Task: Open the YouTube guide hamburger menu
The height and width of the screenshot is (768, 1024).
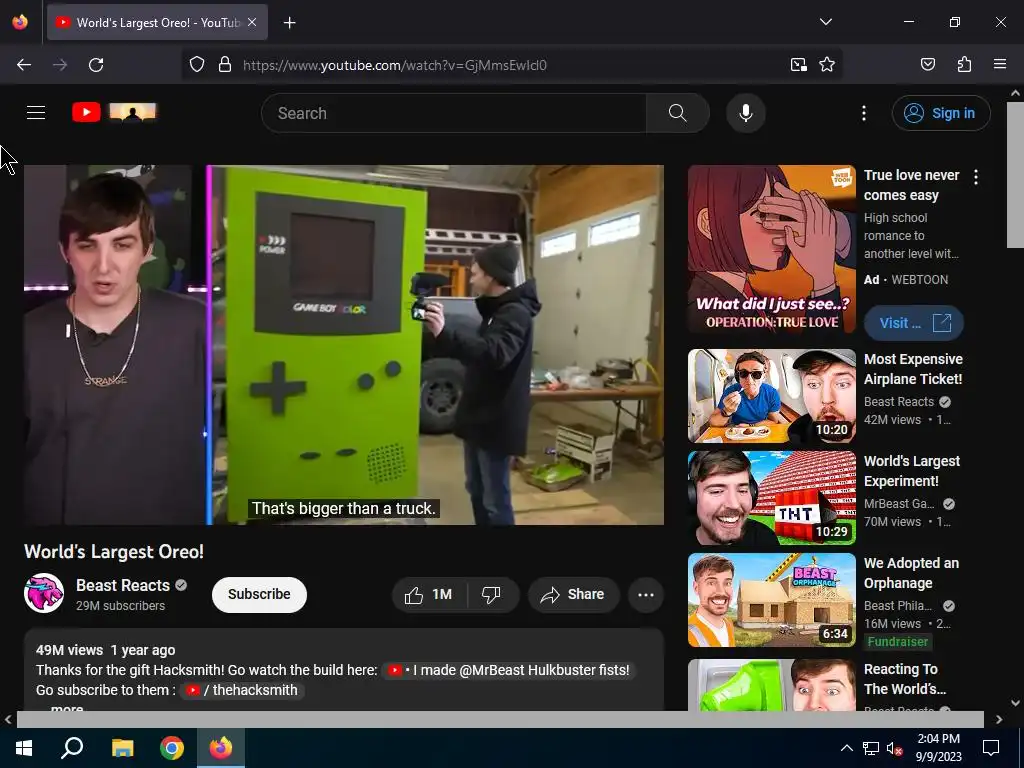Action: click(x=36, y=112)
